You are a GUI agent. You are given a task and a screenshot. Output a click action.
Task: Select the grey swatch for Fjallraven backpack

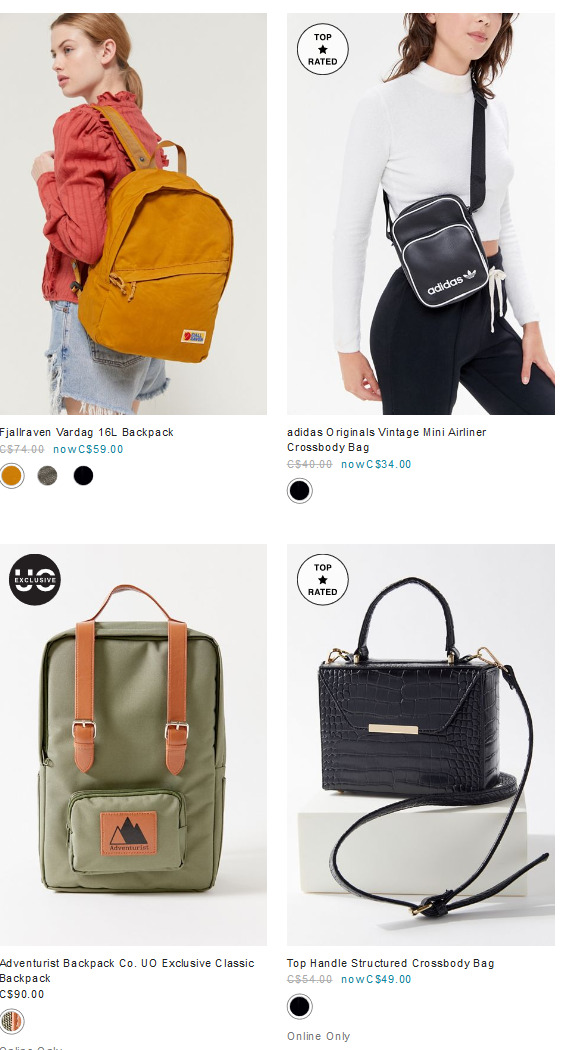(x=47, y=475)
